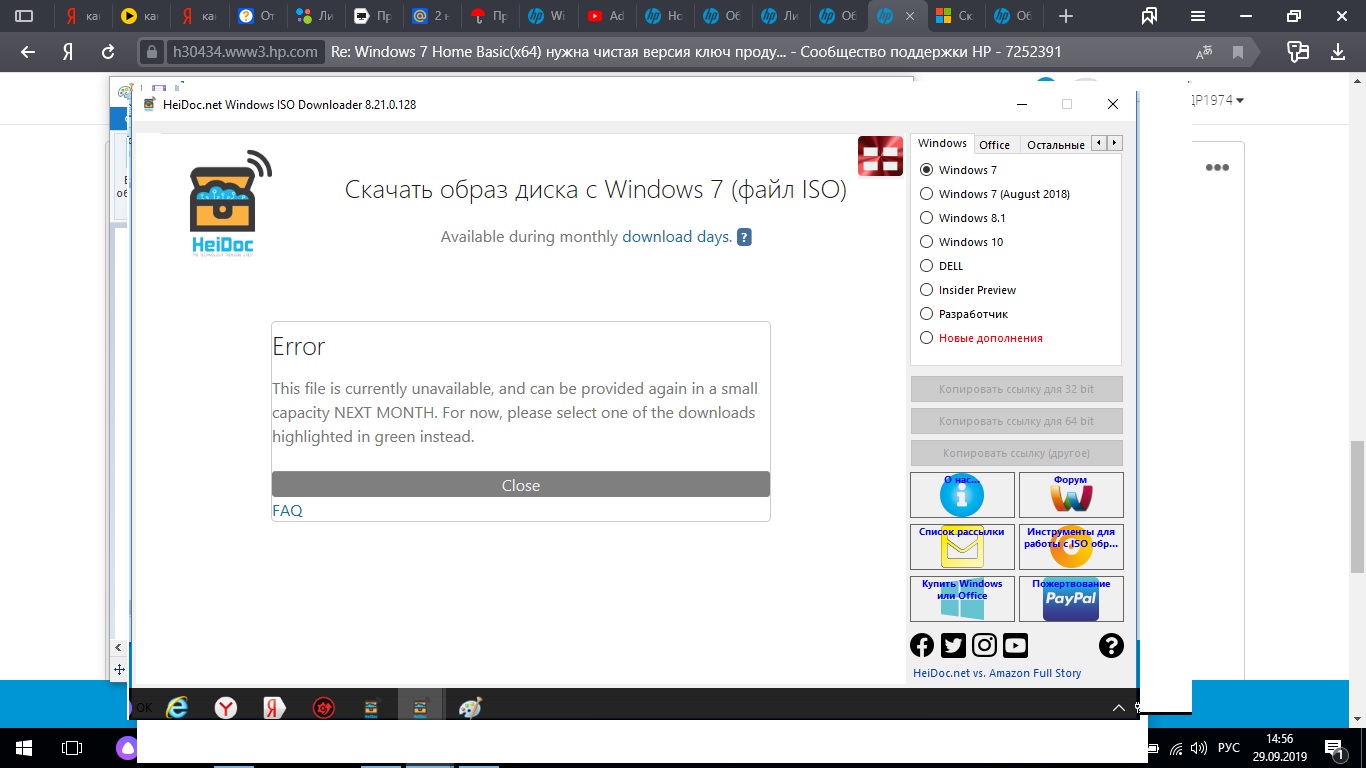Click the browser downloads arrow icon
Image resolution: width=1366 pixels, height=768 pixels.
(1338, 52)
